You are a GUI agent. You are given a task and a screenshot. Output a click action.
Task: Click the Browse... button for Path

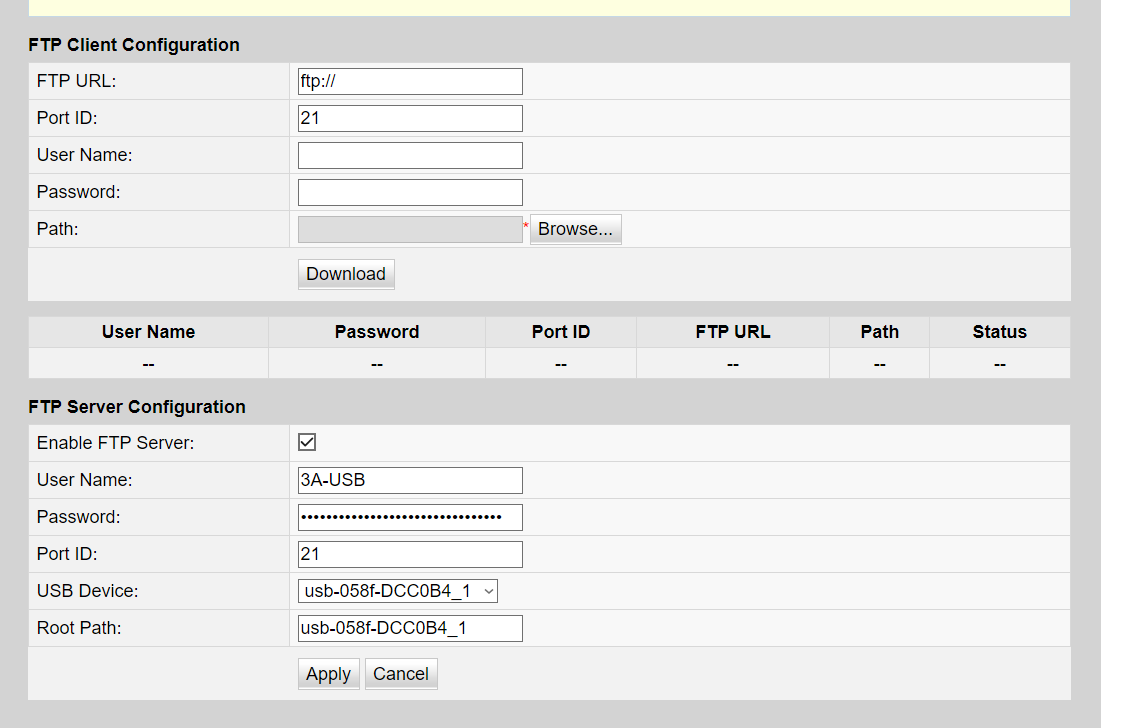tap(576, 229)
